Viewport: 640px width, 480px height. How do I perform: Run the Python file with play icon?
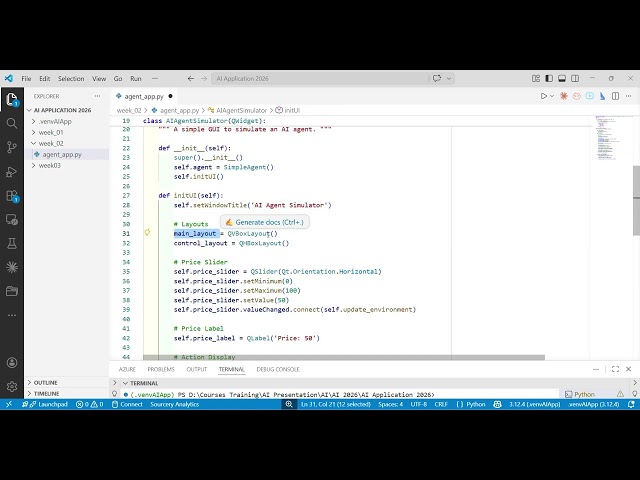tap(544, 96)
